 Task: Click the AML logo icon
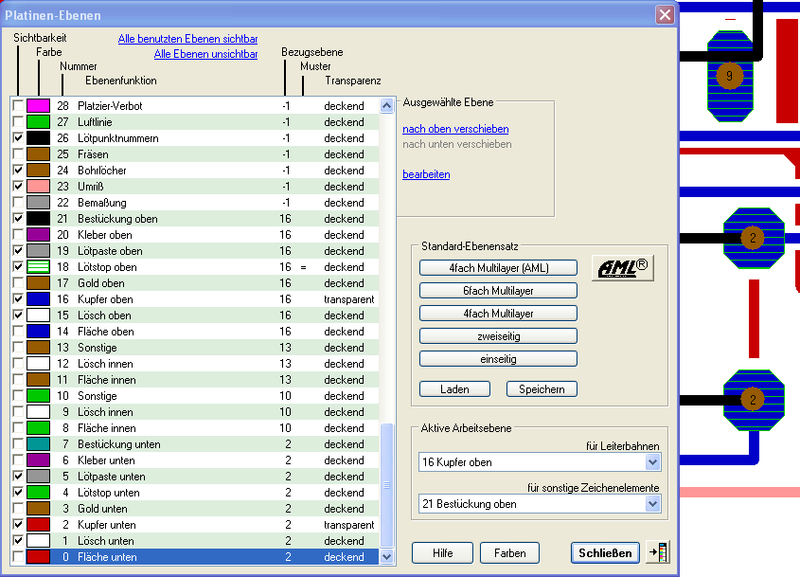click(622, 268)
